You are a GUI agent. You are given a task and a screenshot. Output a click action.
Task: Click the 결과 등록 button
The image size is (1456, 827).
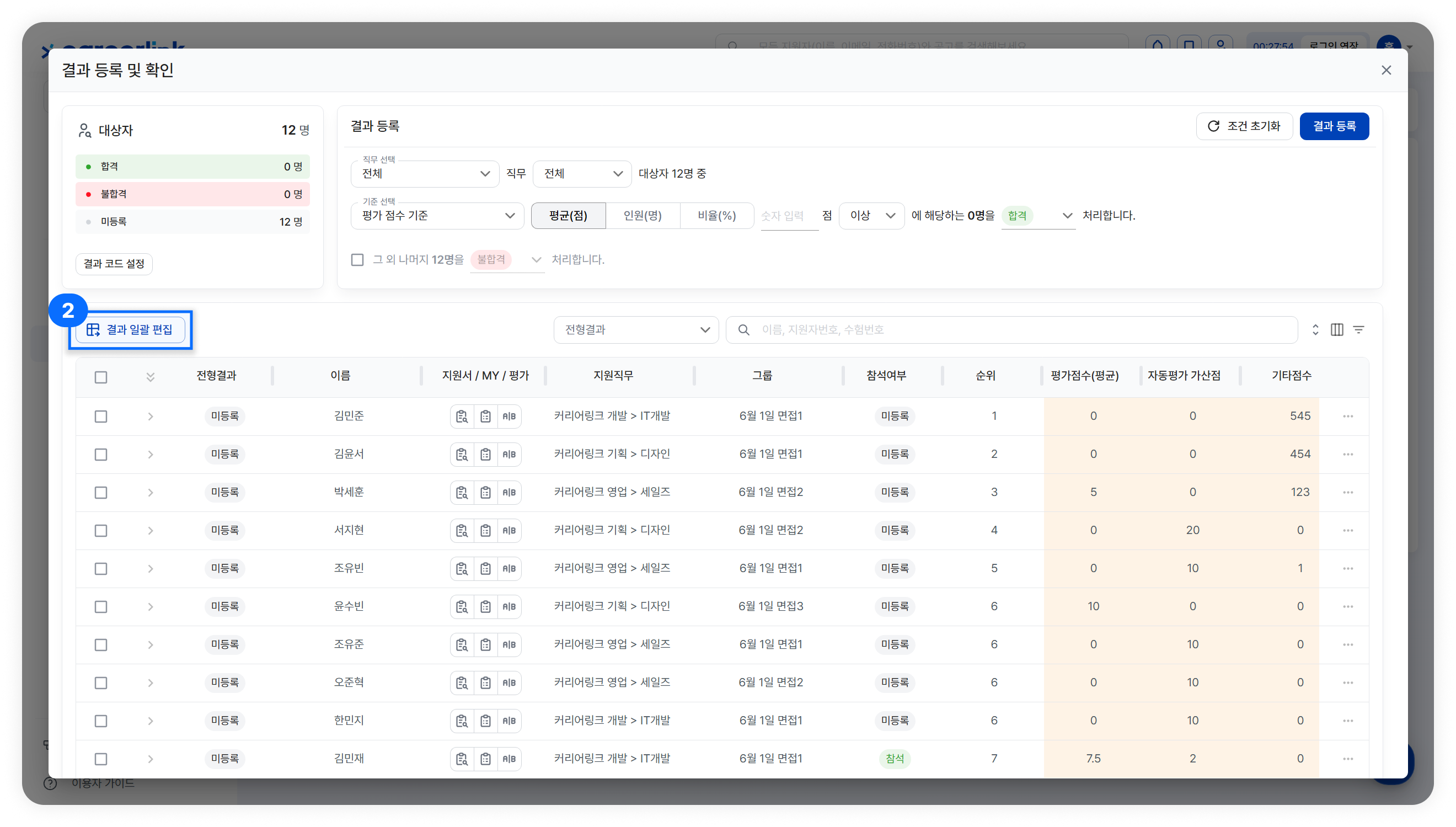click(1334, 126)
